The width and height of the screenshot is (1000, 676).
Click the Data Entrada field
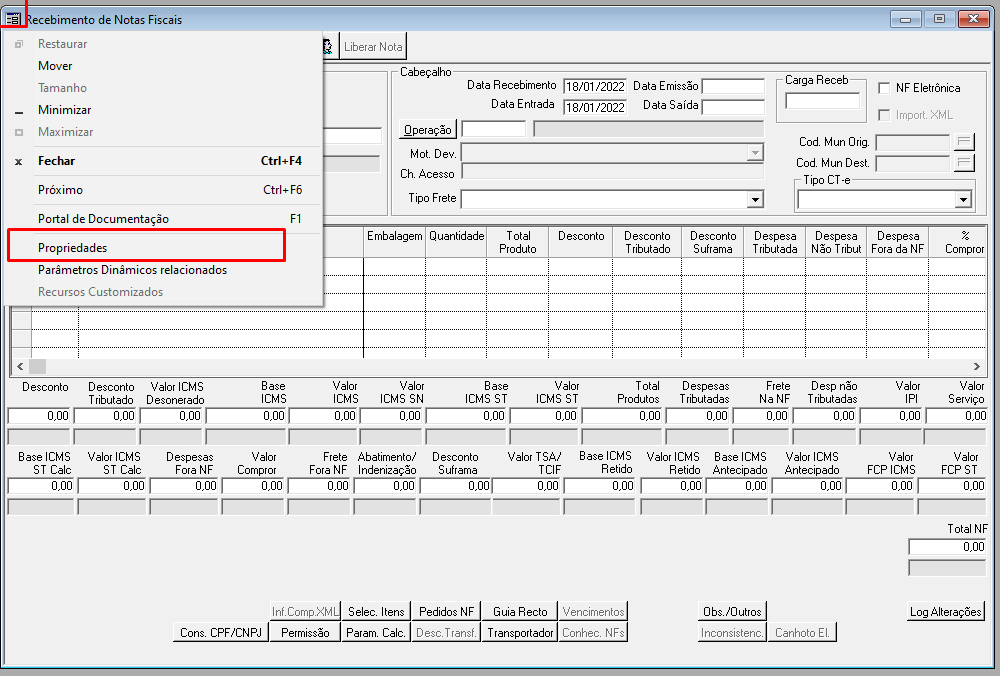[595, 107]
